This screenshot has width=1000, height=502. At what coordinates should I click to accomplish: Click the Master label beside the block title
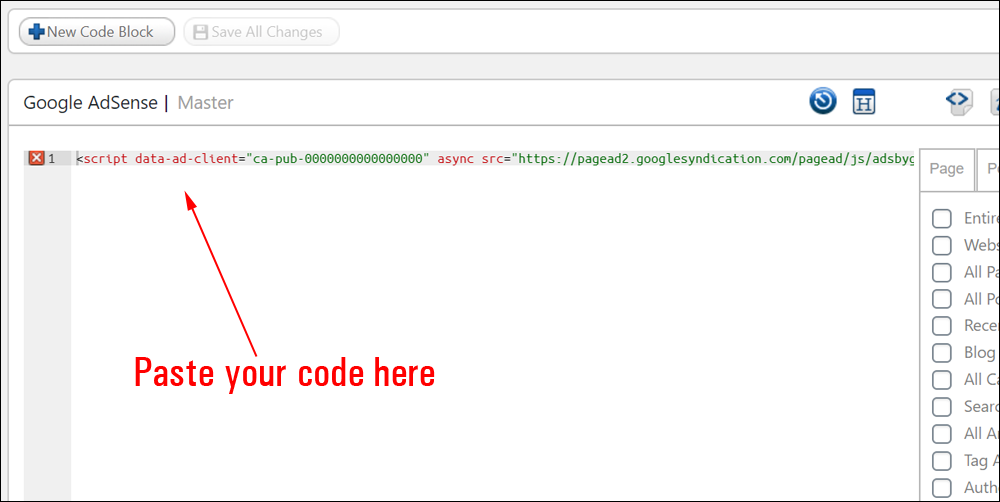(205, 103)
